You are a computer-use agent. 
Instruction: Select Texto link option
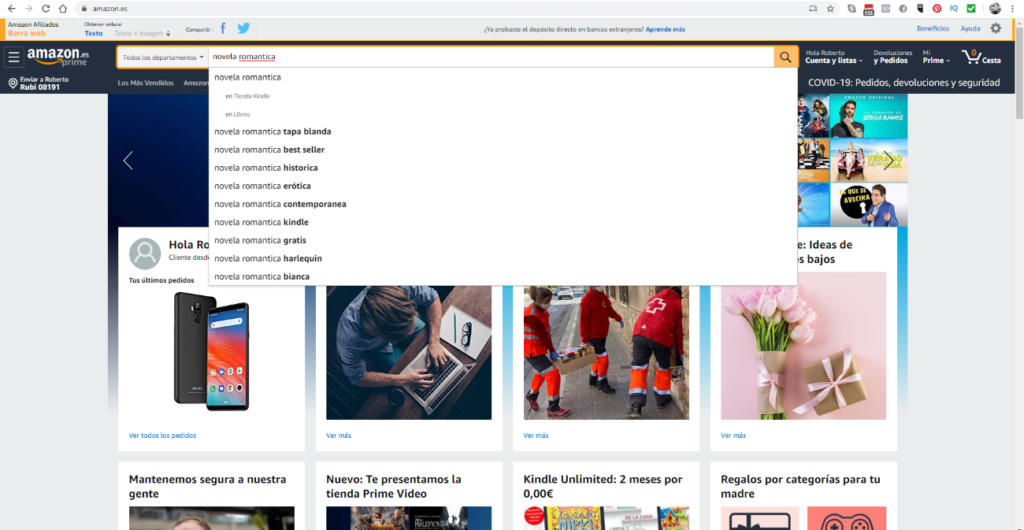93,33
